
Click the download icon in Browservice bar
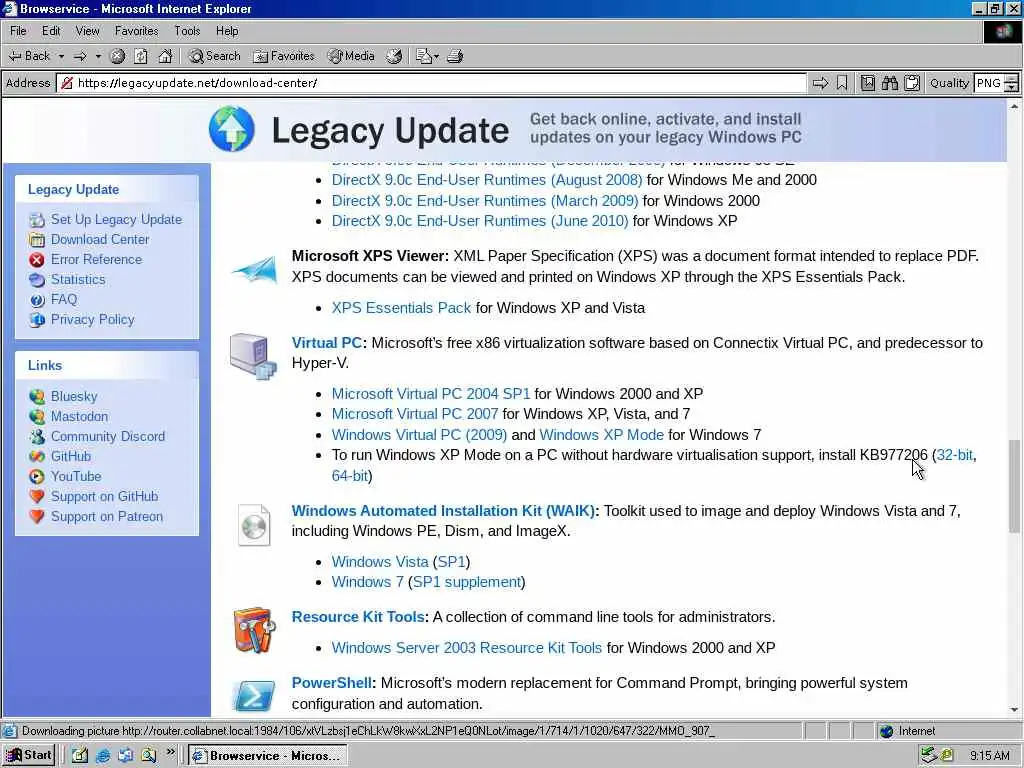[867, 83]
